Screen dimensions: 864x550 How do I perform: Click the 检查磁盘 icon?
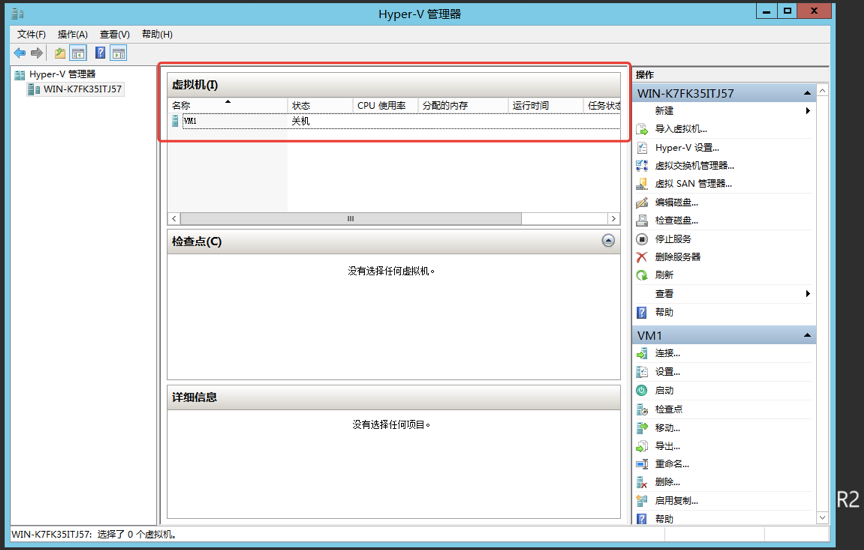pyautogui.click(x=642, y=220)
